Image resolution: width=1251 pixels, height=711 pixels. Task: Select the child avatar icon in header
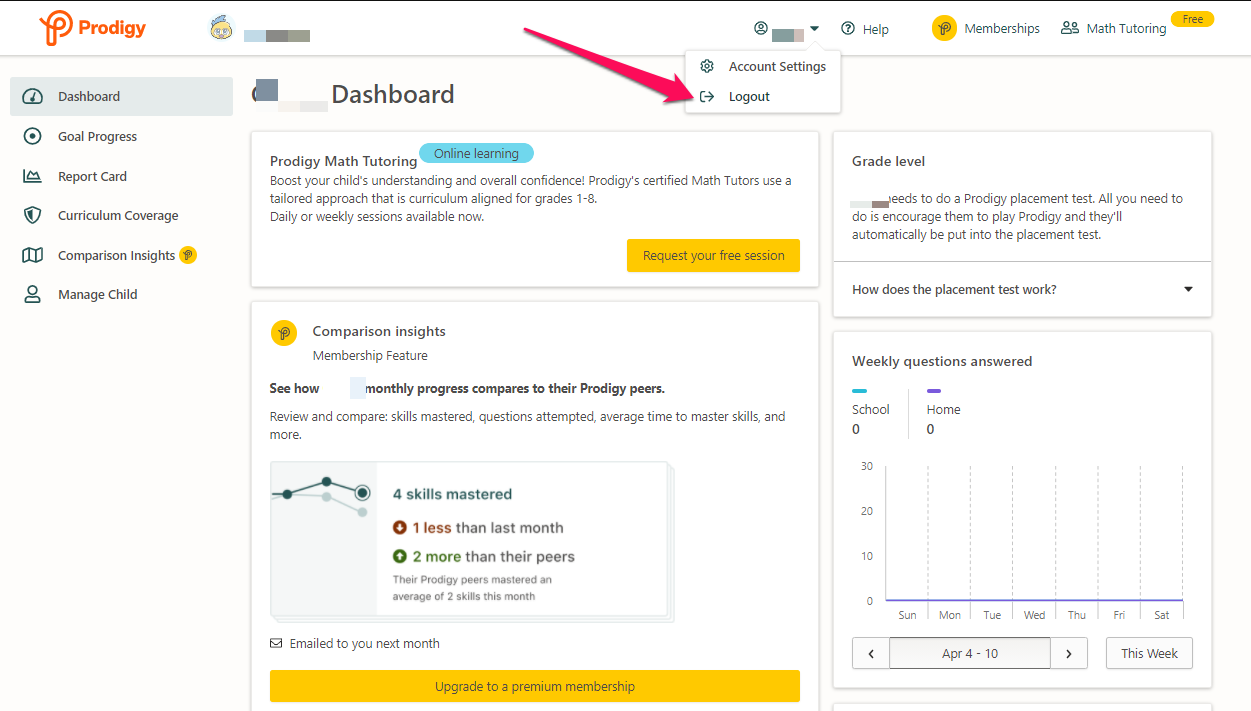221,28
